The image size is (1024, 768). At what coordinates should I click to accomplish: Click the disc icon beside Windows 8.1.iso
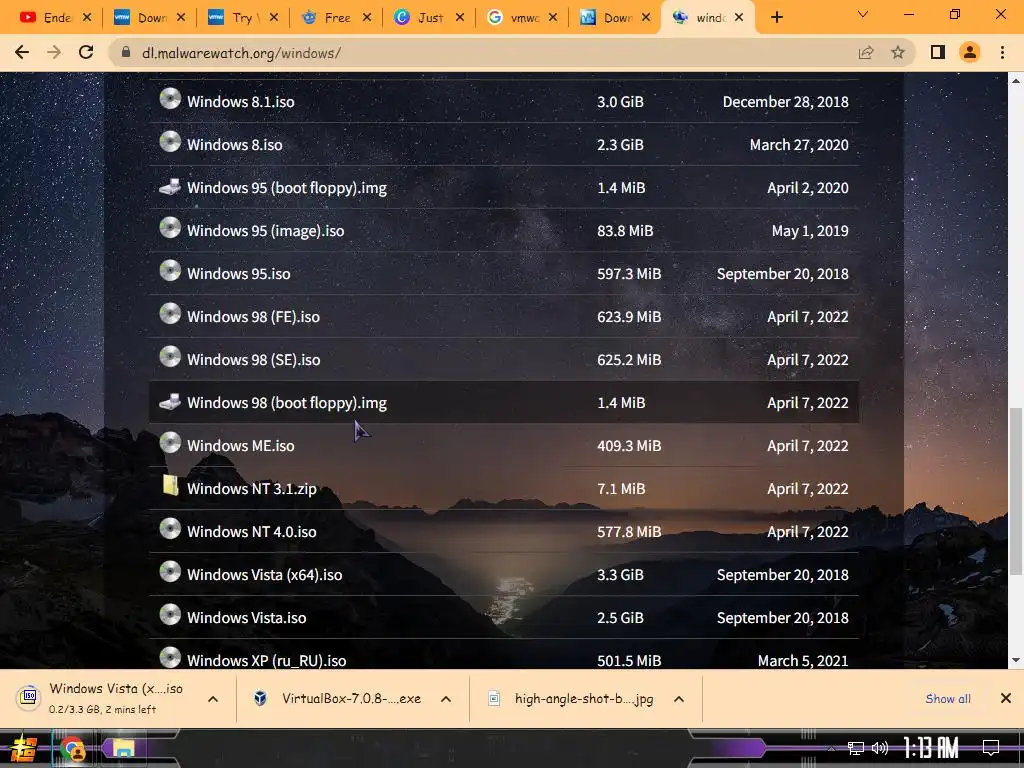click(170, 99)
